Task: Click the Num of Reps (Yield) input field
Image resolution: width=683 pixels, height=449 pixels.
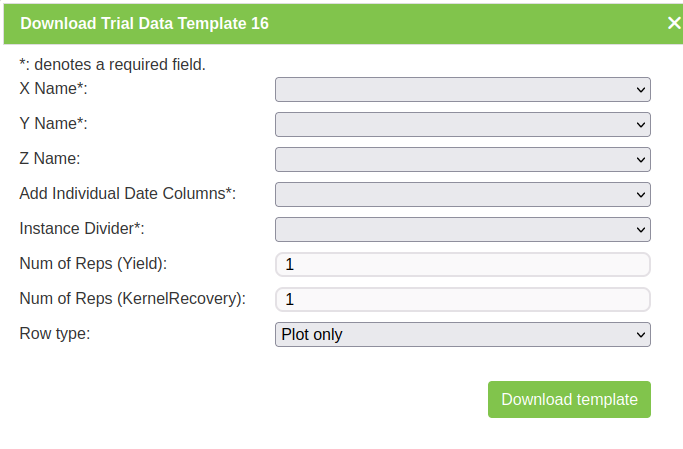Action: (x=462, y=265)
